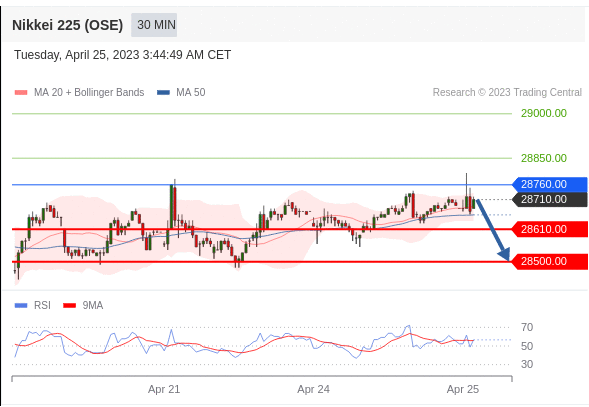Click the 9MA legend label
589x407 pixels.
pos(93,306)
